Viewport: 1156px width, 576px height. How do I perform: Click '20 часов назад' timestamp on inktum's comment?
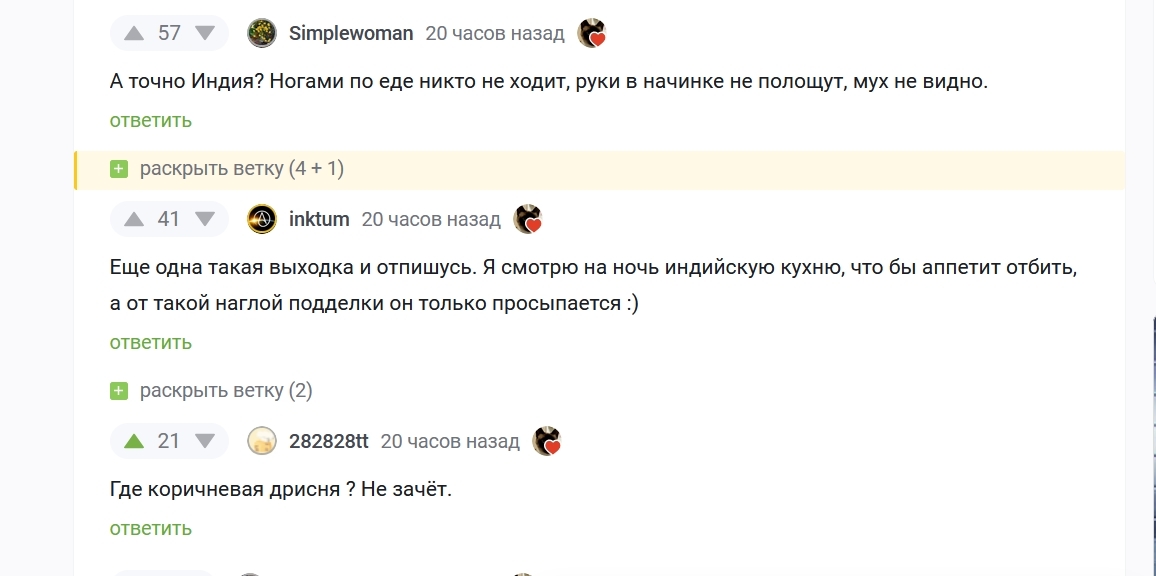(x=431, y=219)
